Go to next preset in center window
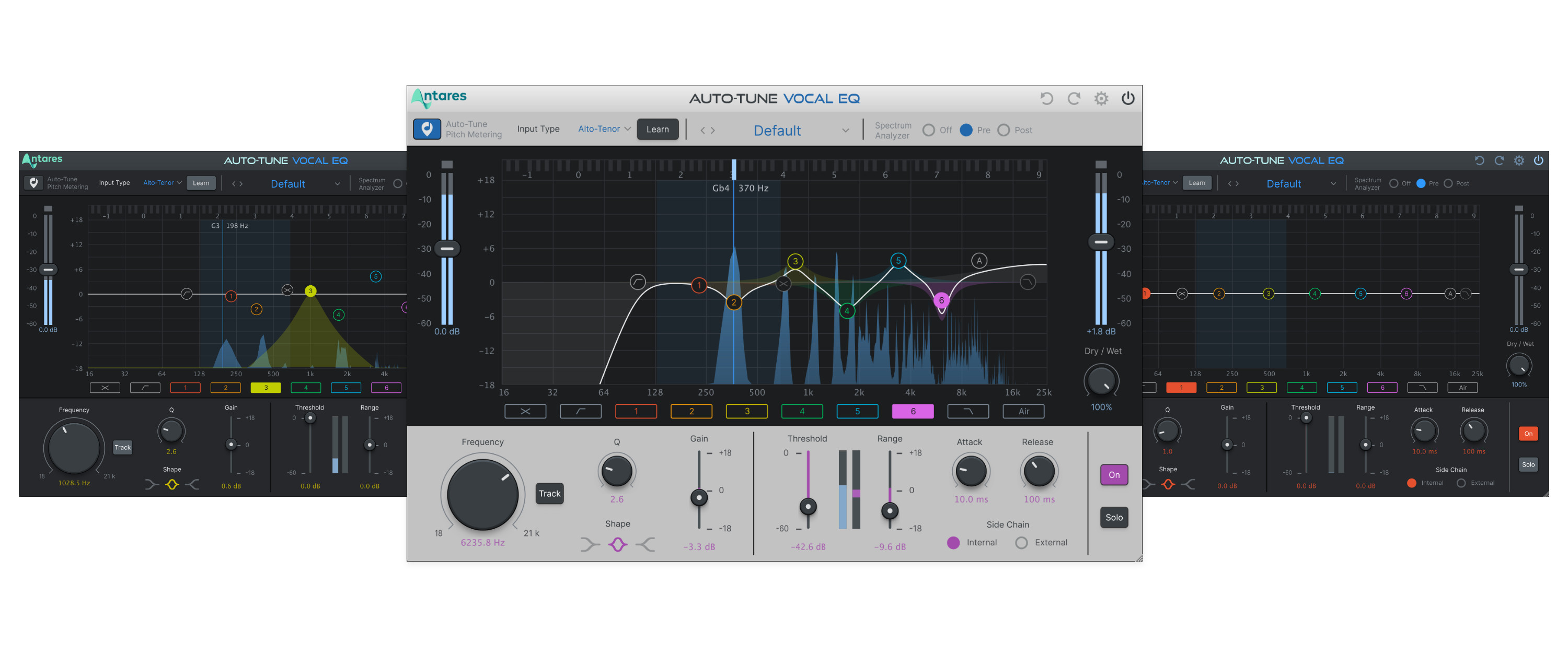The image size is (1568, 653). pos(713,130)
